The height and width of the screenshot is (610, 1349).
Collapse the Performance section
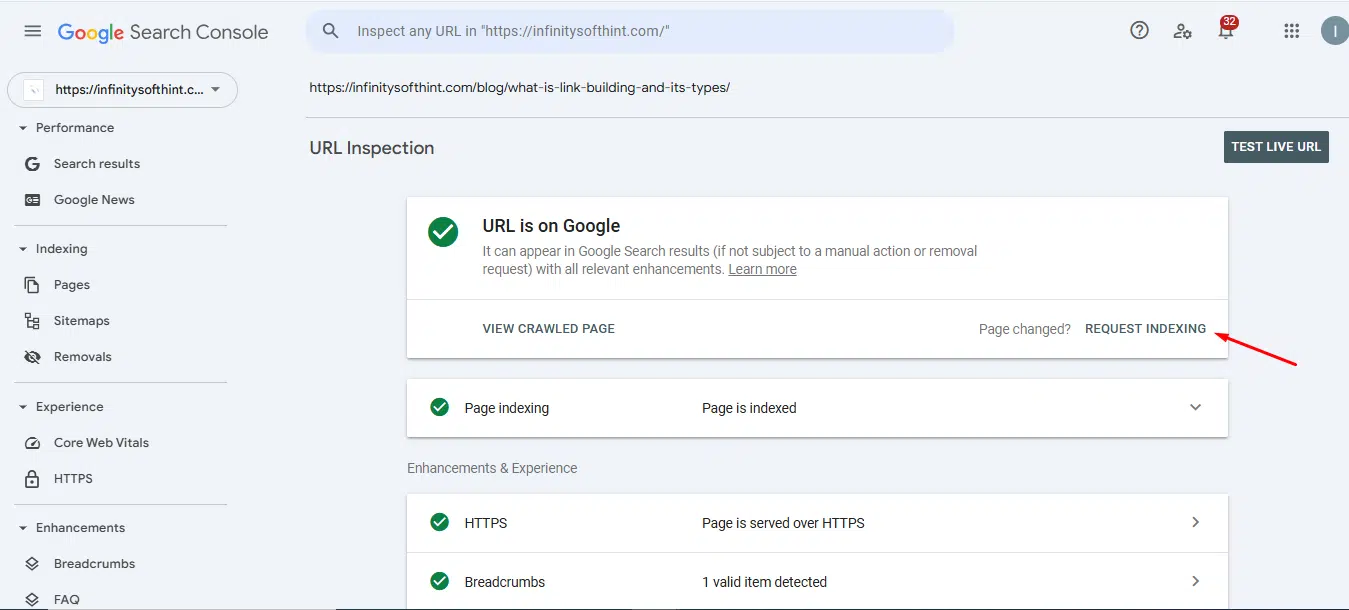(x=22, y=128)
